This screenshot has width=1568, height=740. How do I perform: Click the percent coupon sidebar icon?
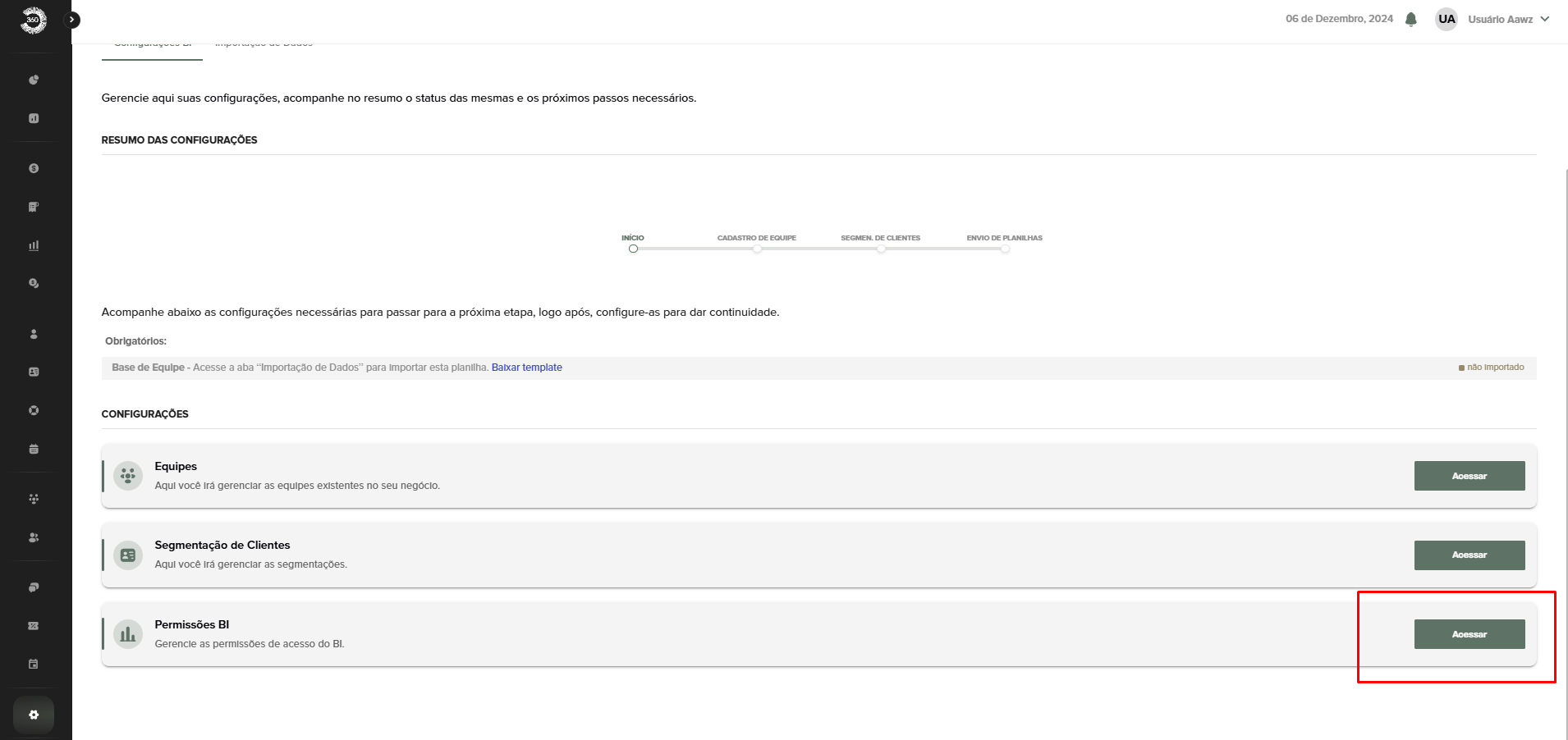click(x=34, y=625)
